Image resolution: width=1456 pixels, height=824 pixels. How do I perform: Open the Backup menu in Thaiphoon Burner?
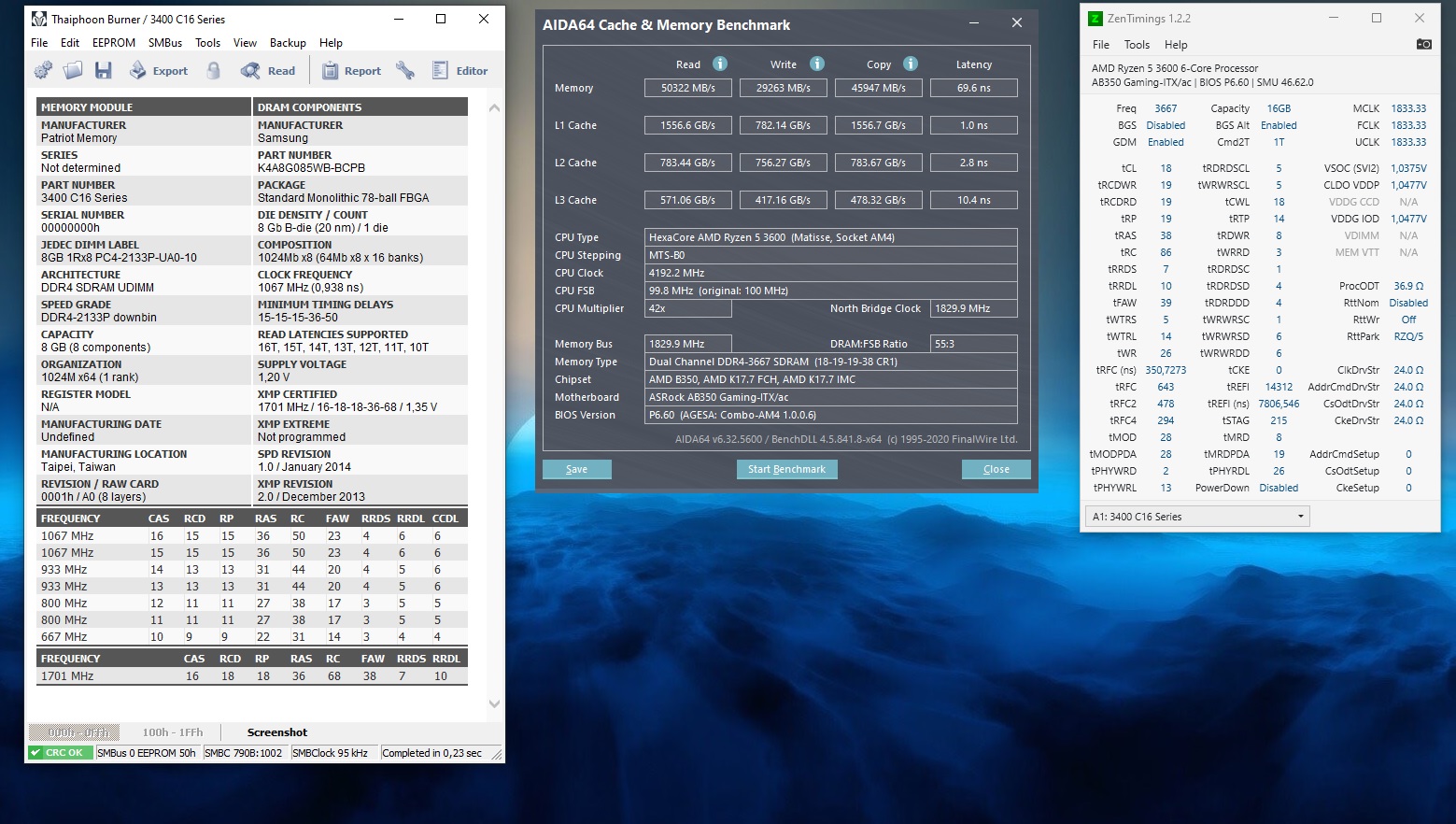288,43
